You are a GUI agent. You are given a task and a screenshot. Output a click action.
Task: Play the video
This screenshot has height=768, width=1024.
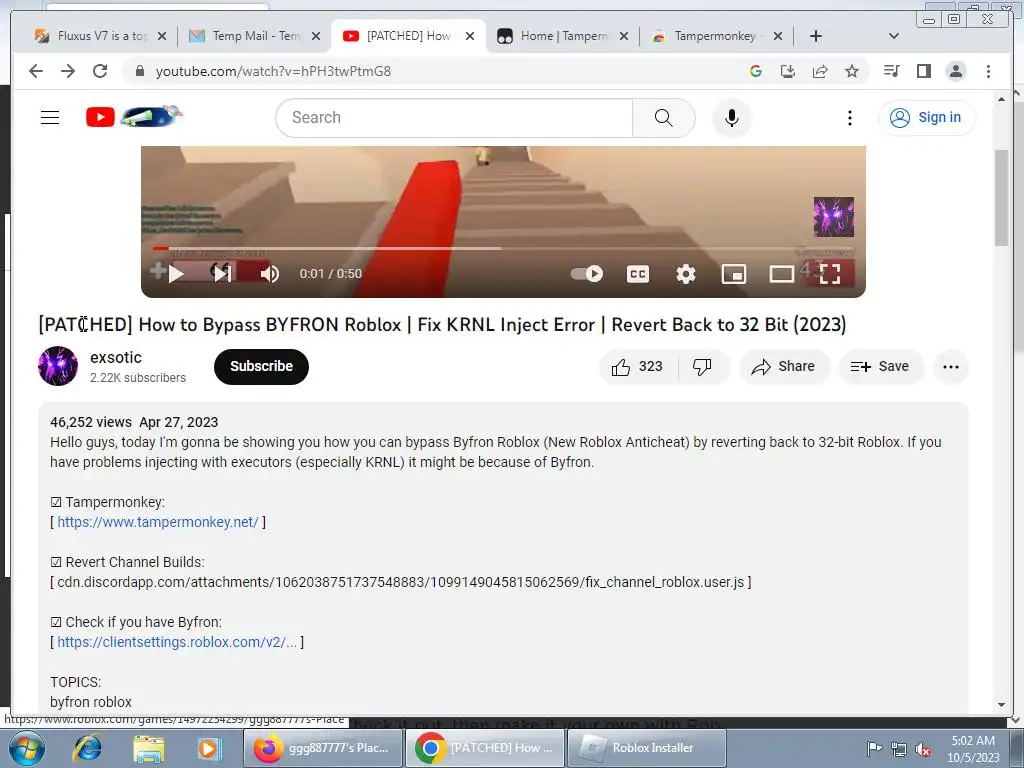(x=176, y=274)
